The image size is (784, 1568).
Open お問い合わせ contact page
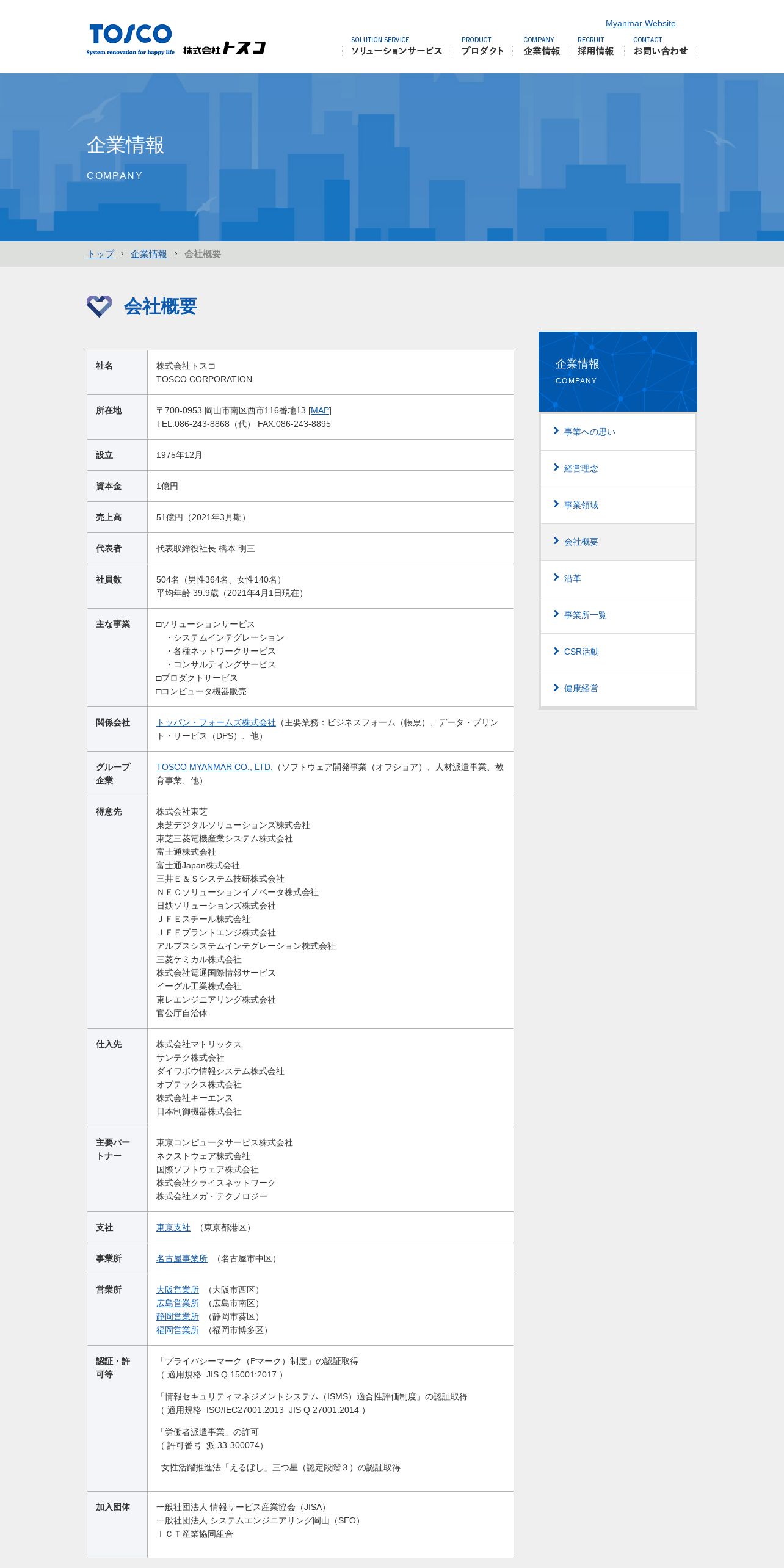[660, 46]
